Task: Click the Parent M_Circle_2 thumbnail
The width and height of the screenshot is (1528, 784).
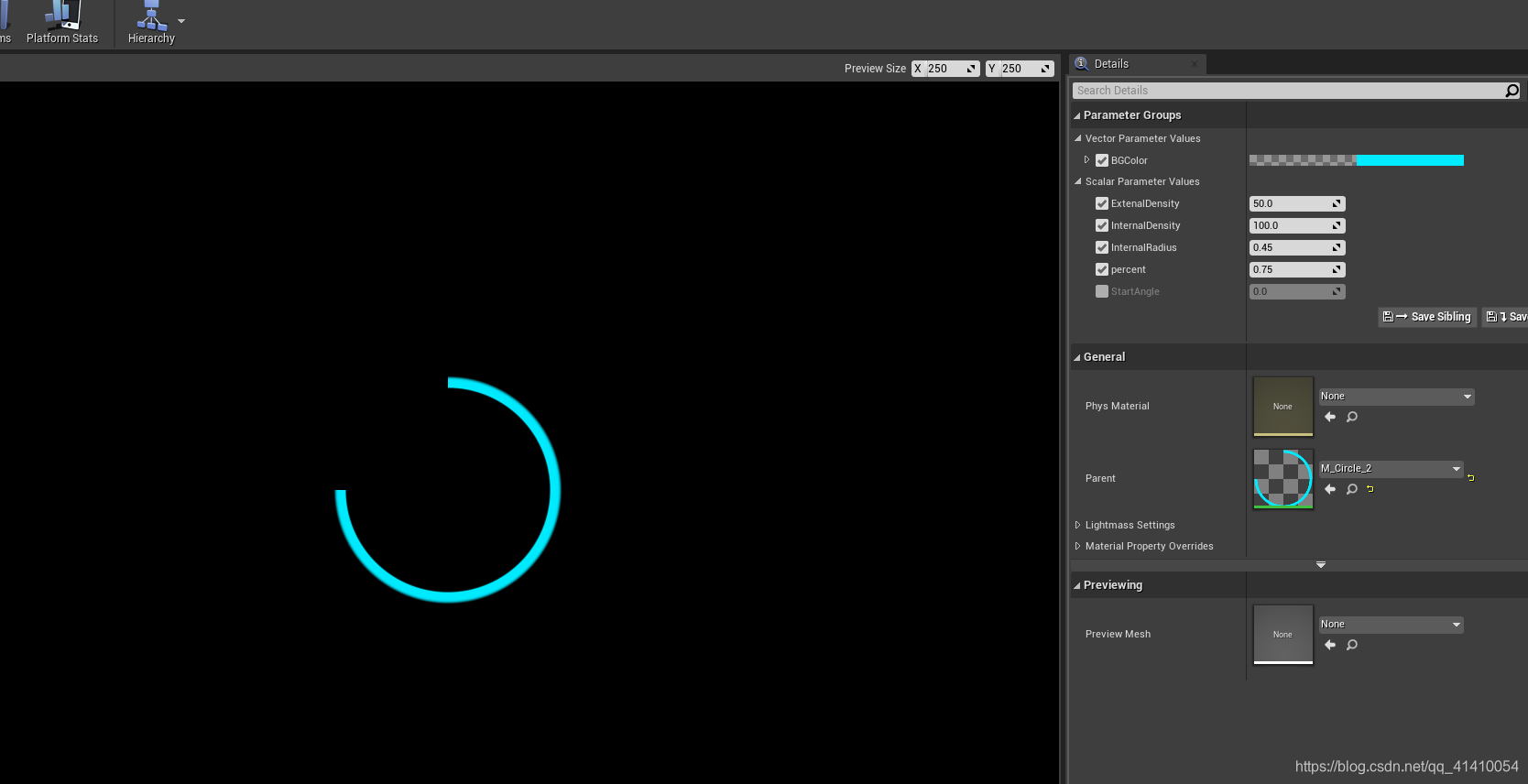Action: pos(1283,479)
